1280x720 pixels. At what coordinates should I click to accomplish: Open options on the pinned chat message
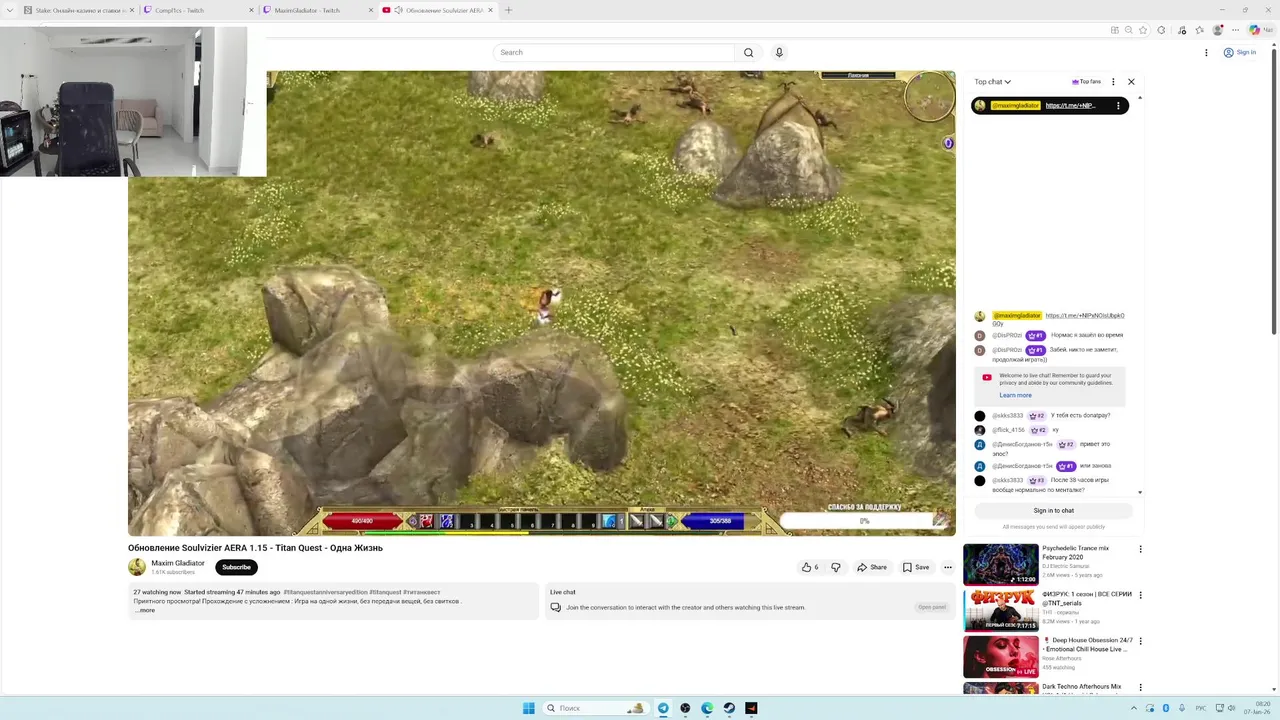click(1118, 105)
